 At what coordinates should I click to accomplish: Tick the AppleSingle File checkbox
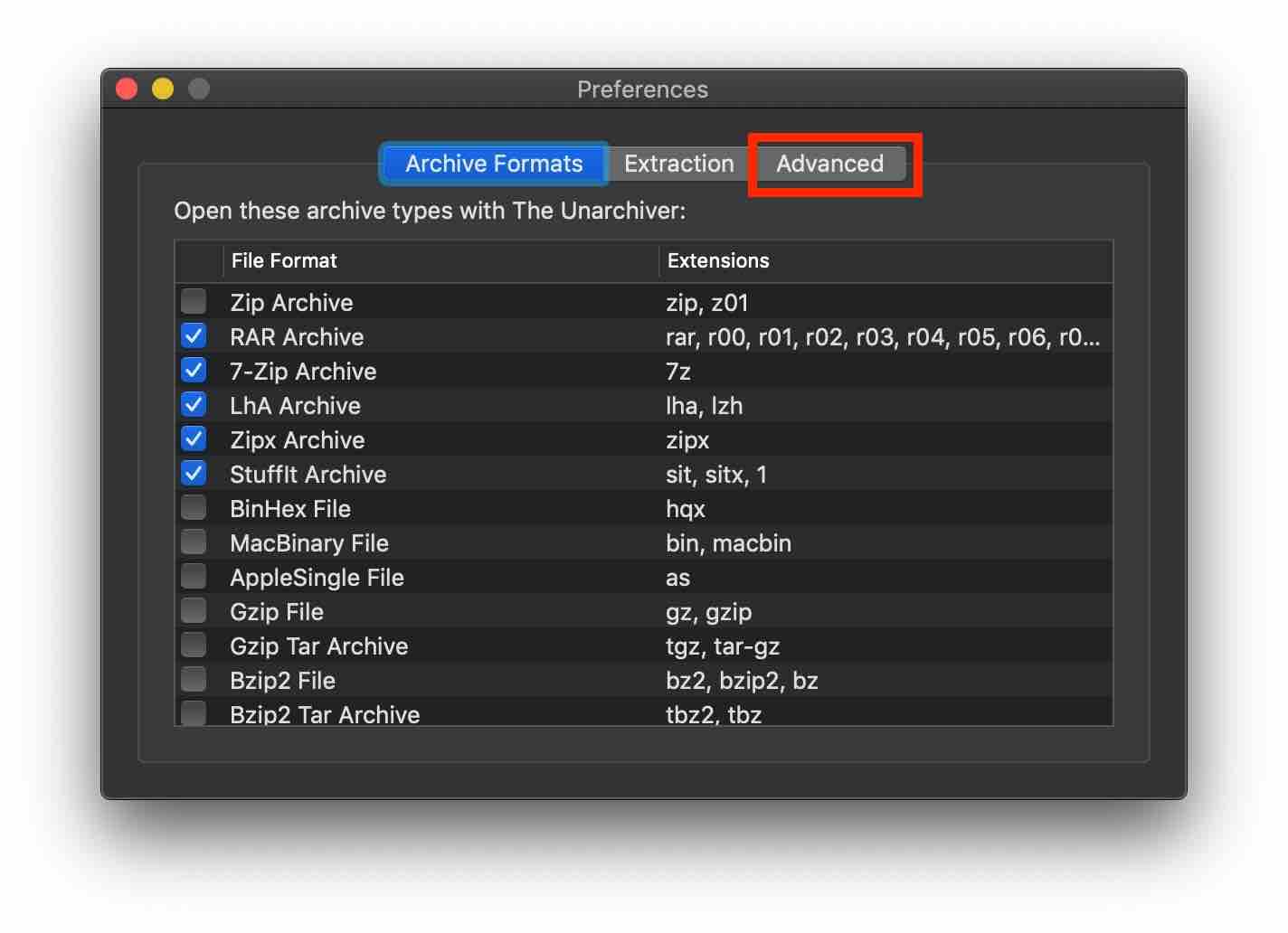(194, 576)
